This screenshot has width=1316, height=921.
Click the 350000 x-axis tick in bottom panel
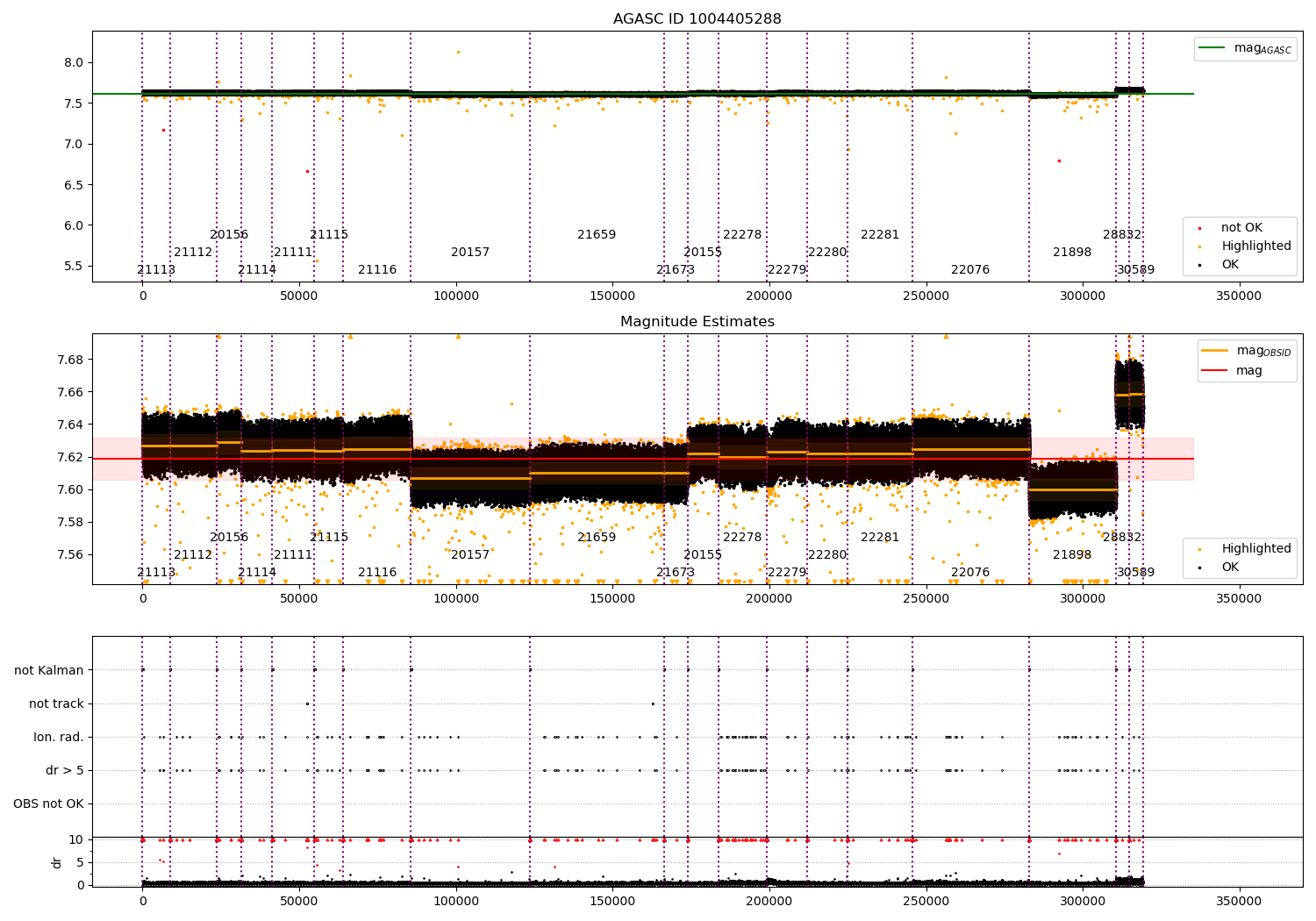click(x=1239, y=901)
